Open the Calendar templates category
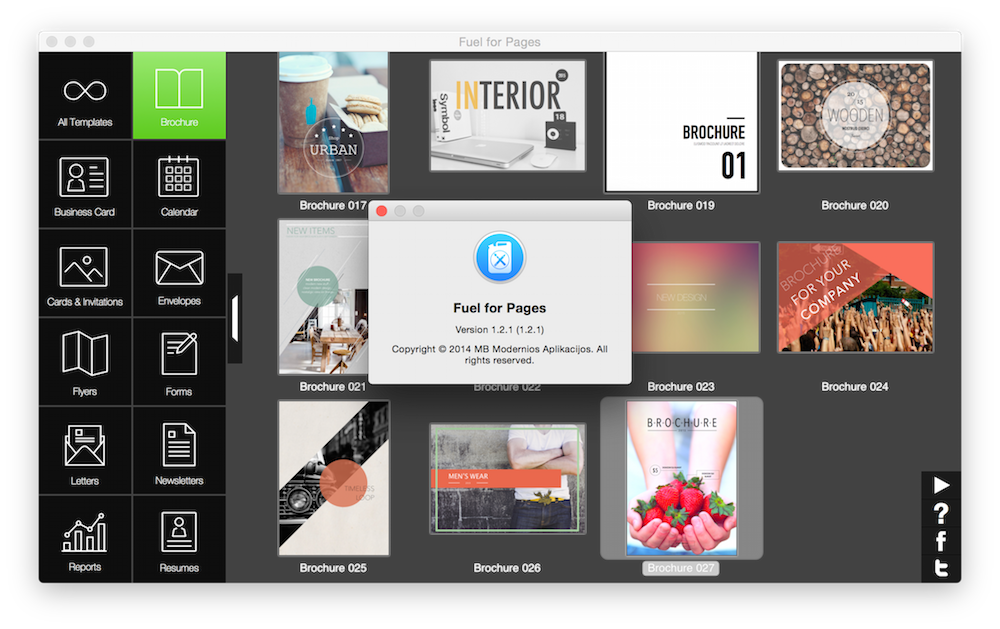Viewport: 1000px width, 629px height. (x=179, y=185)
